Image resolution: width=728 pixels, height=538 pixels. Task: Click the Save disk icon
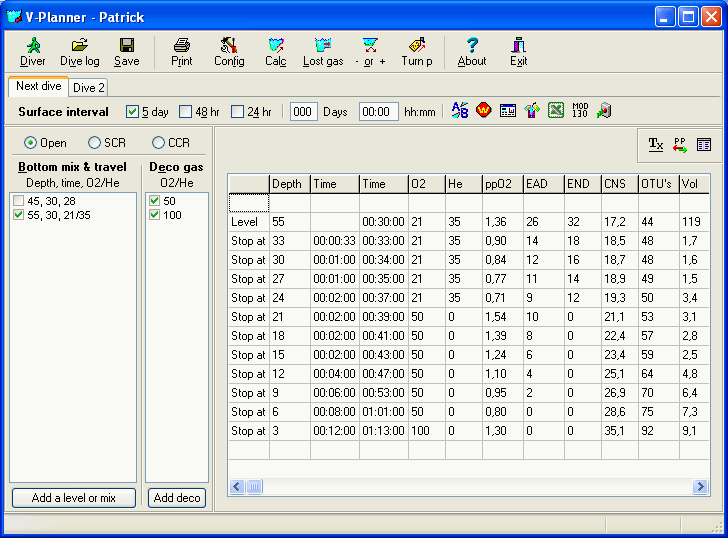[126, 51]
